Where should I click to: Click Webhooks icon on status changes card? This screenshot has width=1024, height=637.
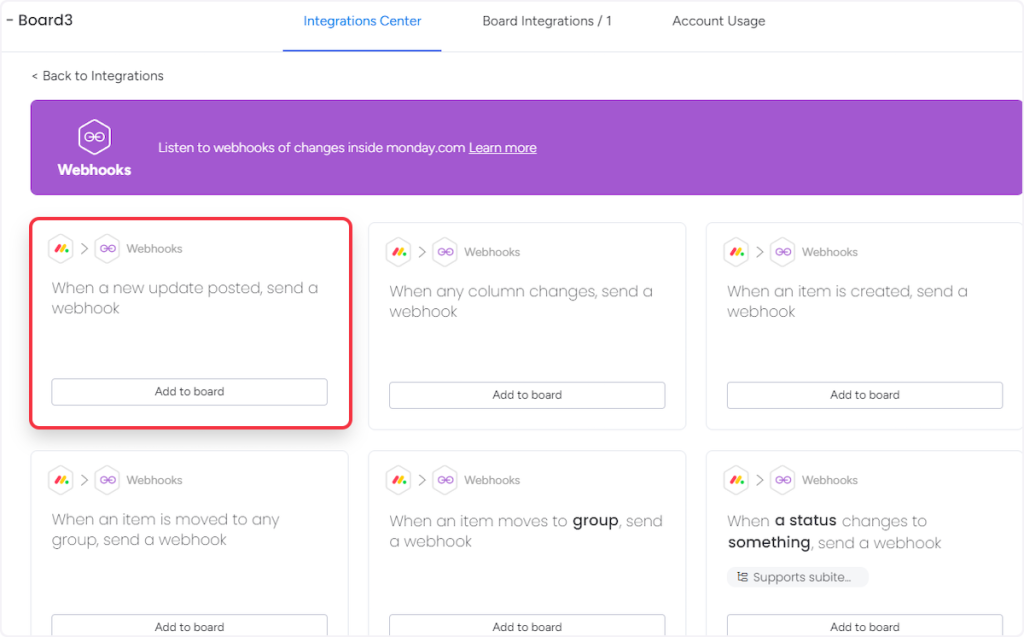click(783, 480)
